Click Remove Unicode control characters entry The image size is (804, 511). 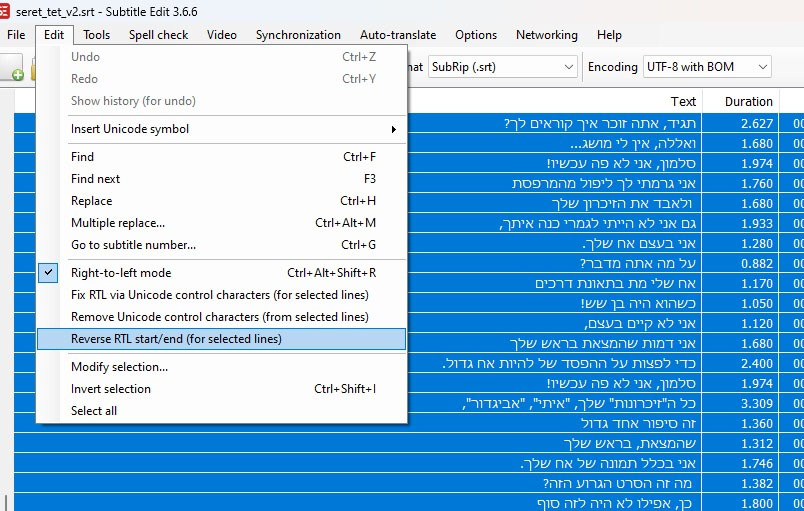click(x=219, y=317)
